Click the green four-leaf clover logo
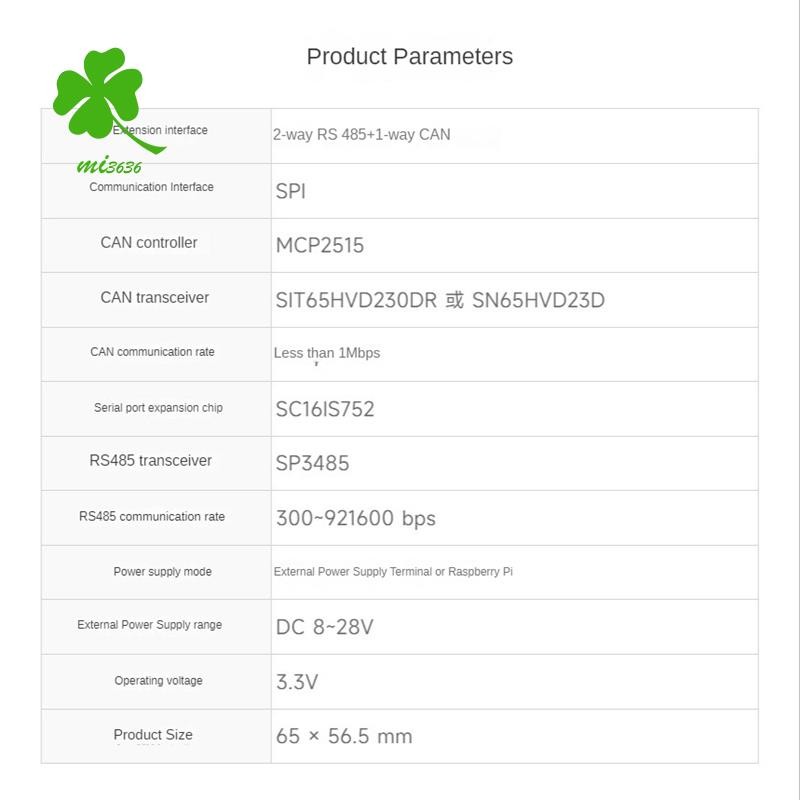The image size is (800, 800). pyautogui.click(x=97, y=93)
